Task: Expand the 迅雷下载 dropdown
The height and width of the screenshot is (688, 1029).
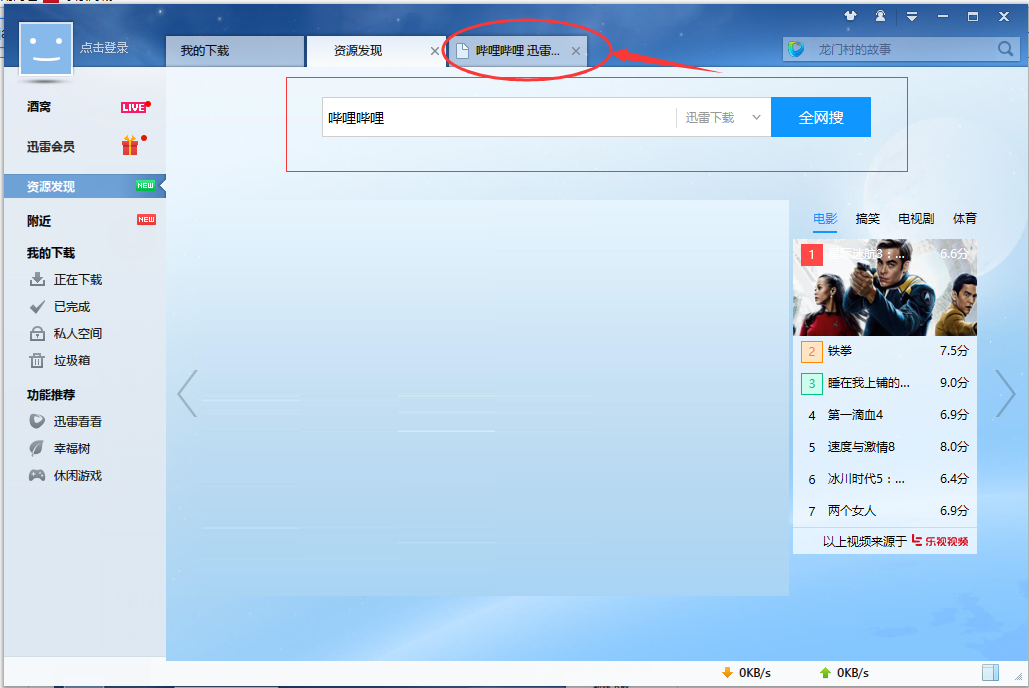Action: pyautogui.click(x=723, y=118)
